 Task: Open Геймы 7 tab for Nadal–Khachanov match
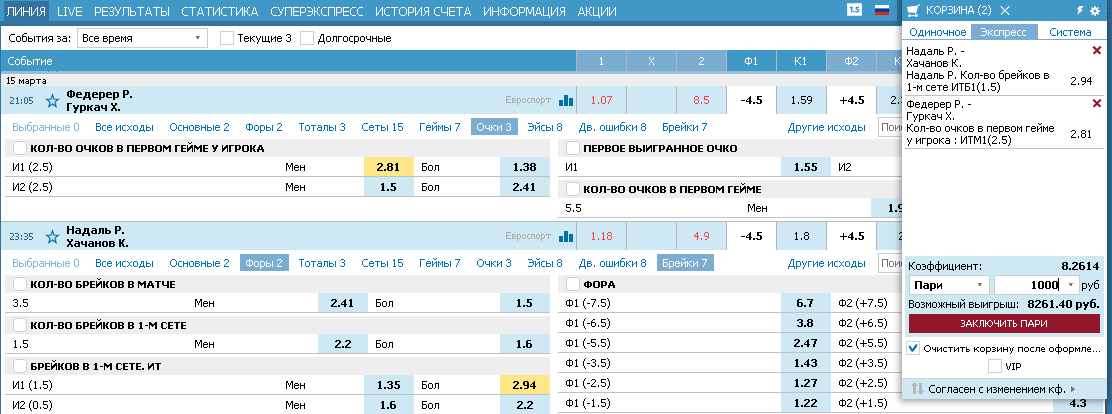[440, 263]
